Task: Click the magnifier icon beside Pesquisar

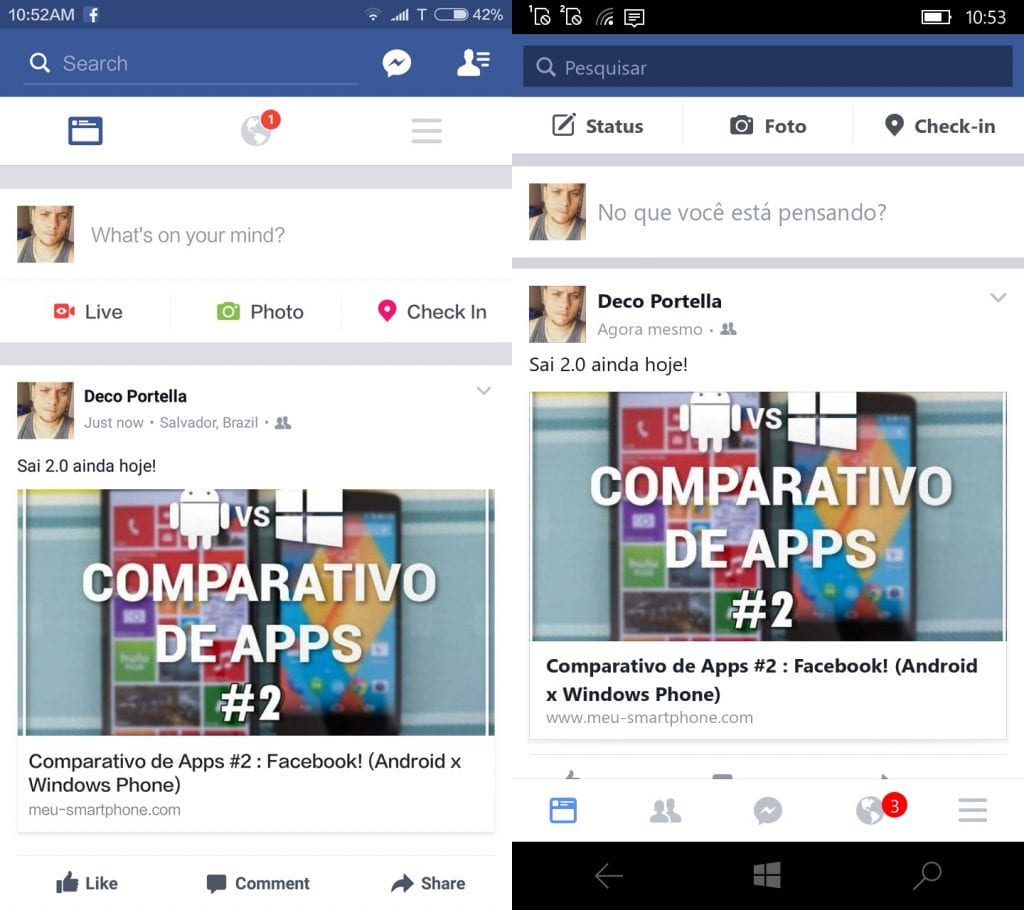Action: click(x=545, y=67)
